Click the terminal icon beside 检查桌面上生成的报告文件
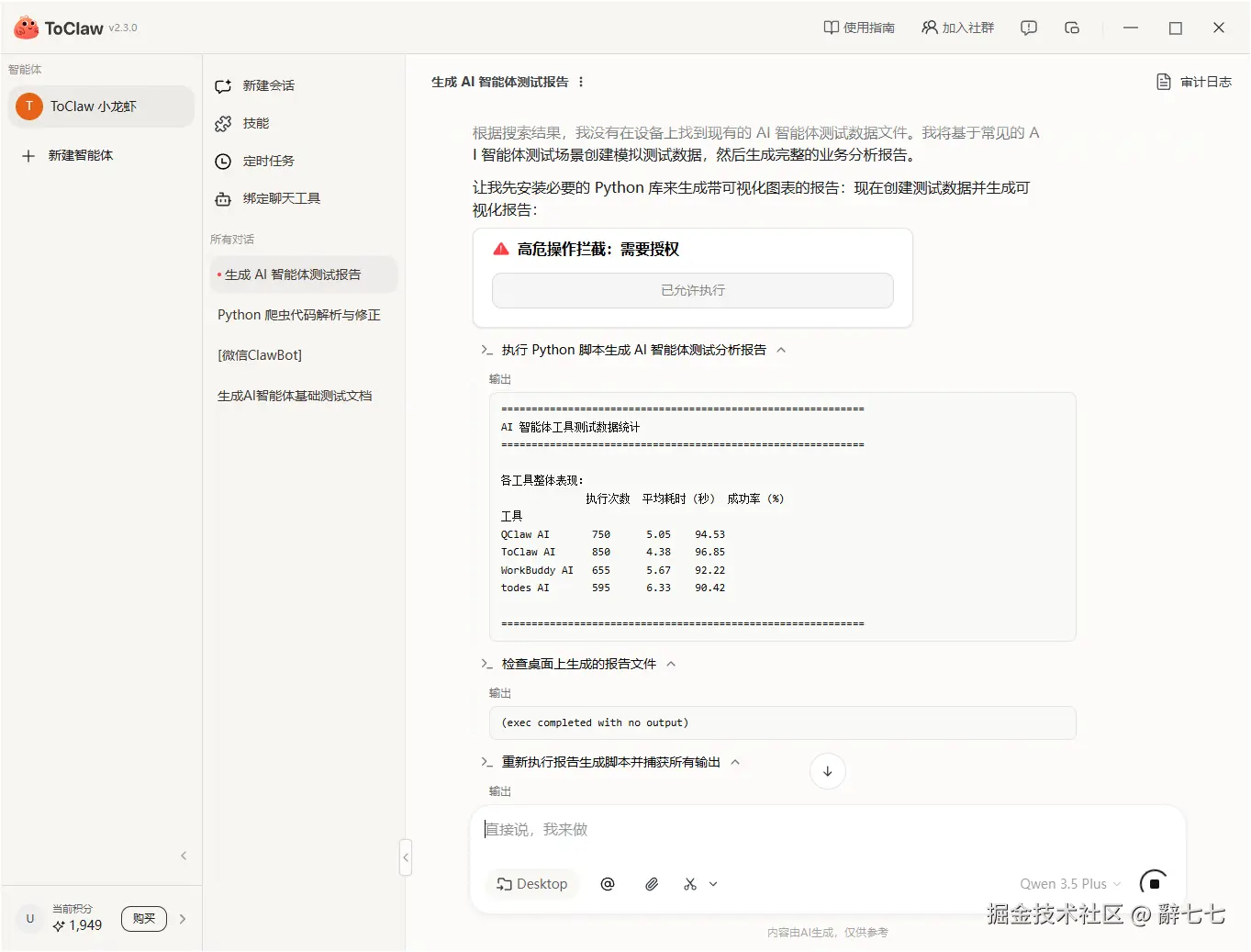Viewport: 1251px width, 952px height. 487,664
